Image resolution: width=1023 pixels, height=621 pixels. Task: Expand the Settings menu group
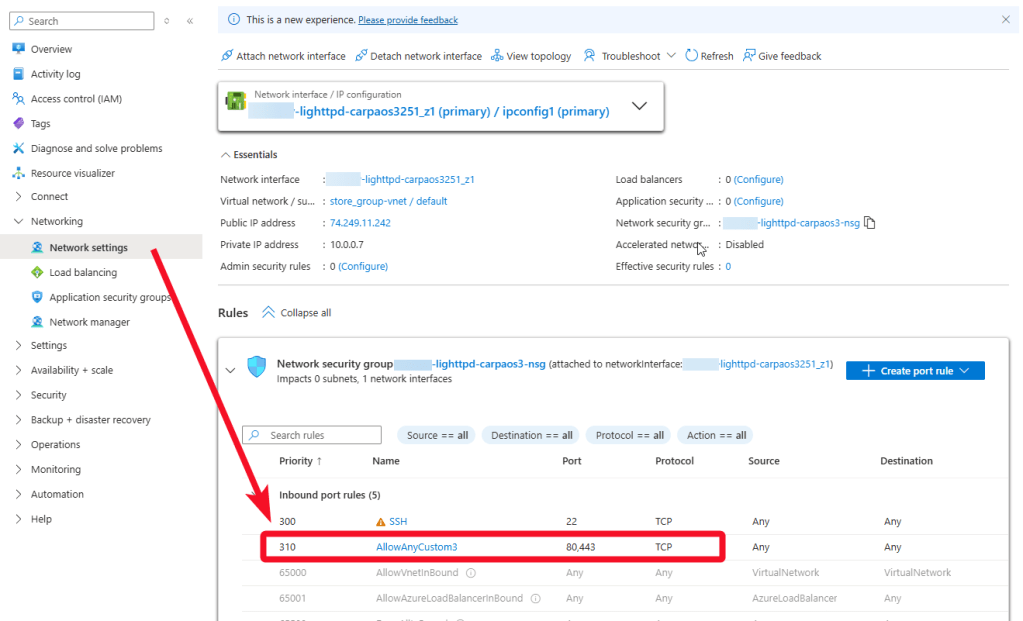(x=48, y=345)
